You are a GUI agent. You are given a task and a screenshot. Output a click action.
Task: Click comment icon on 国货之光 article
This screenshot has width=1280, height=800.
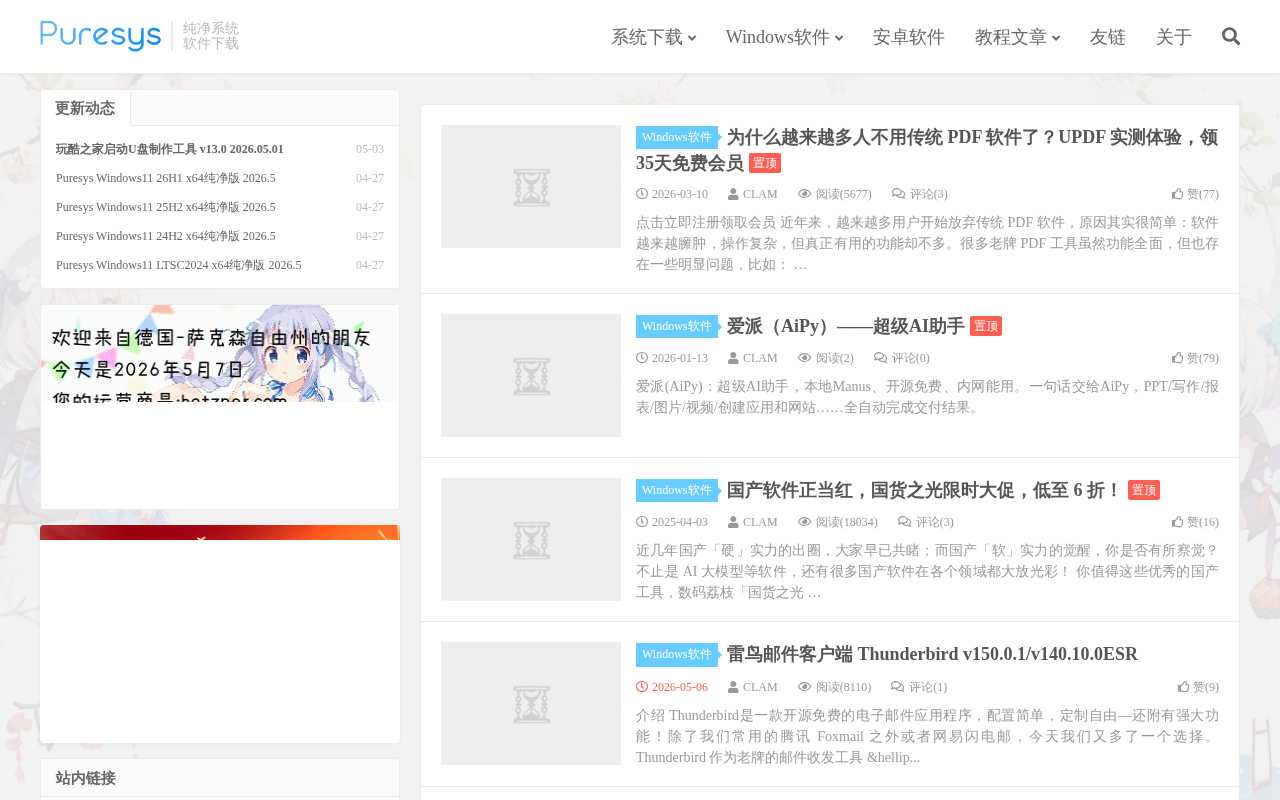click(x=905, y=522)
